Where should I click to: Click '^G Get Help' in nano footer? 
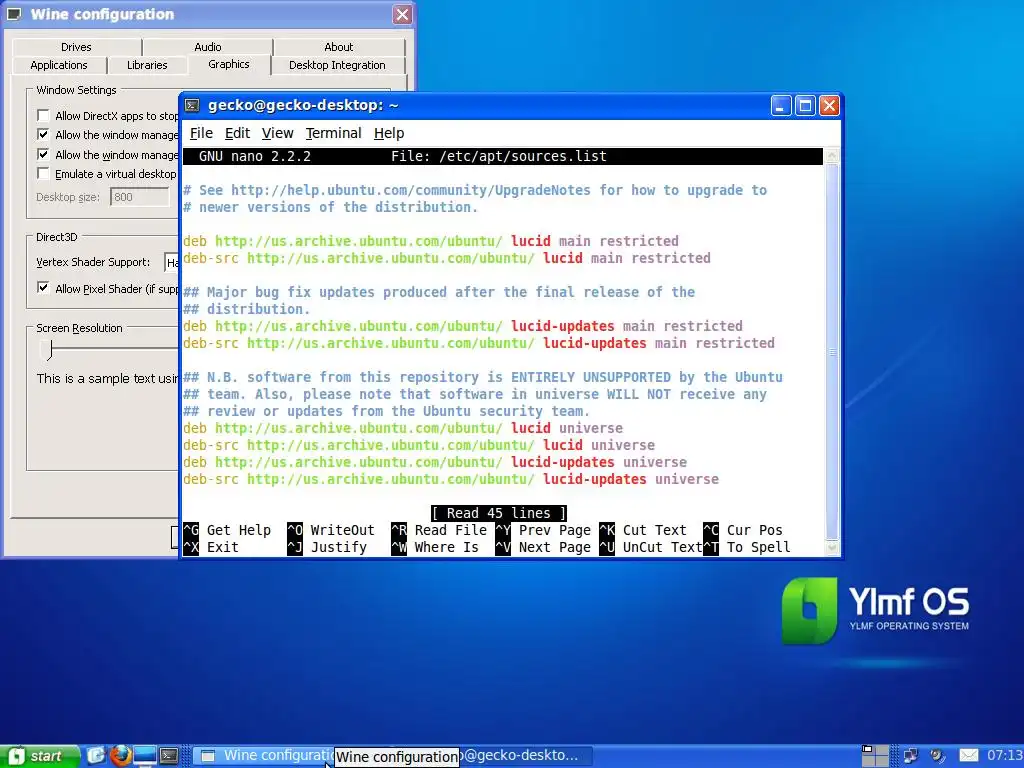pos(227,530)
